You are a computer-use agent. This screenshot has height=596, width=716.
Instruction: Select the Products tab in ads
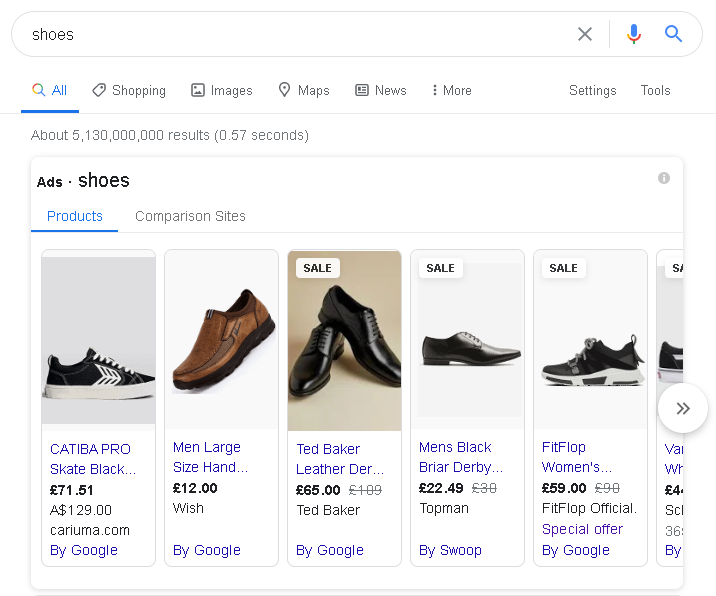[74, 216]
